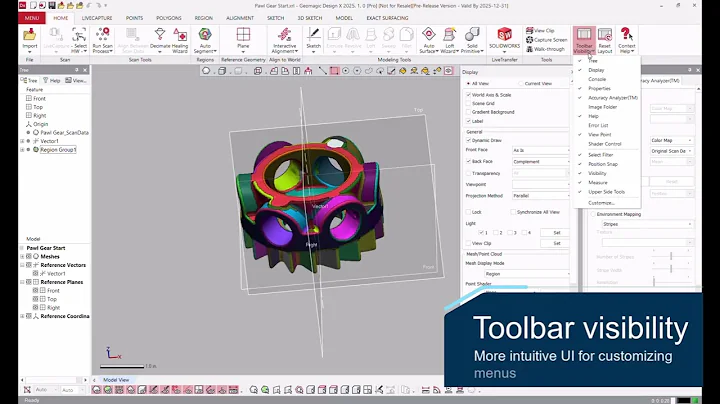
Task: Toggle the Back Face checkbox
Action: (468, 161)
